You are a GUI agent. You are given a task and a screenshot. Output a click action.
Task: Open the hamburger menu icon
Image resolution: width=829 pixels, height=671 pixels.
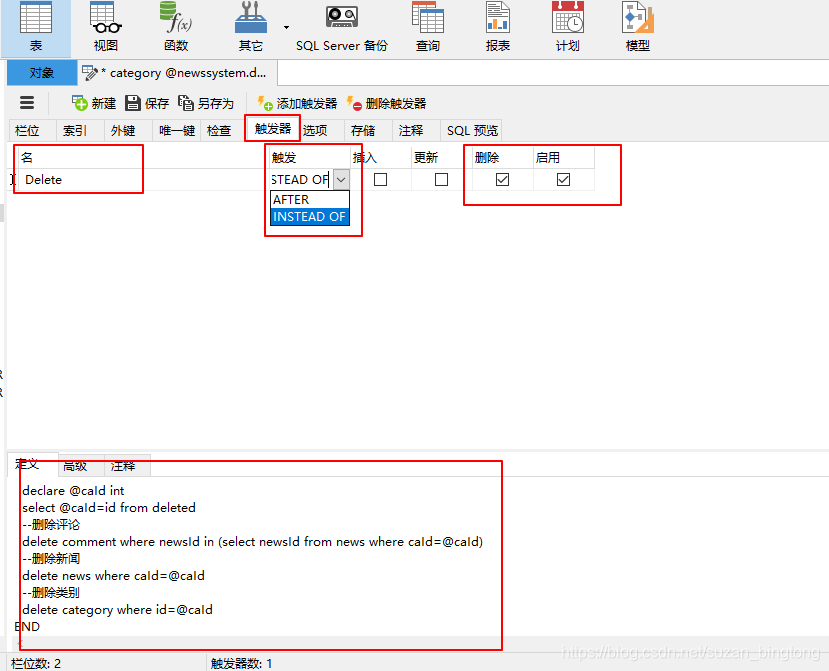point(27,103)
